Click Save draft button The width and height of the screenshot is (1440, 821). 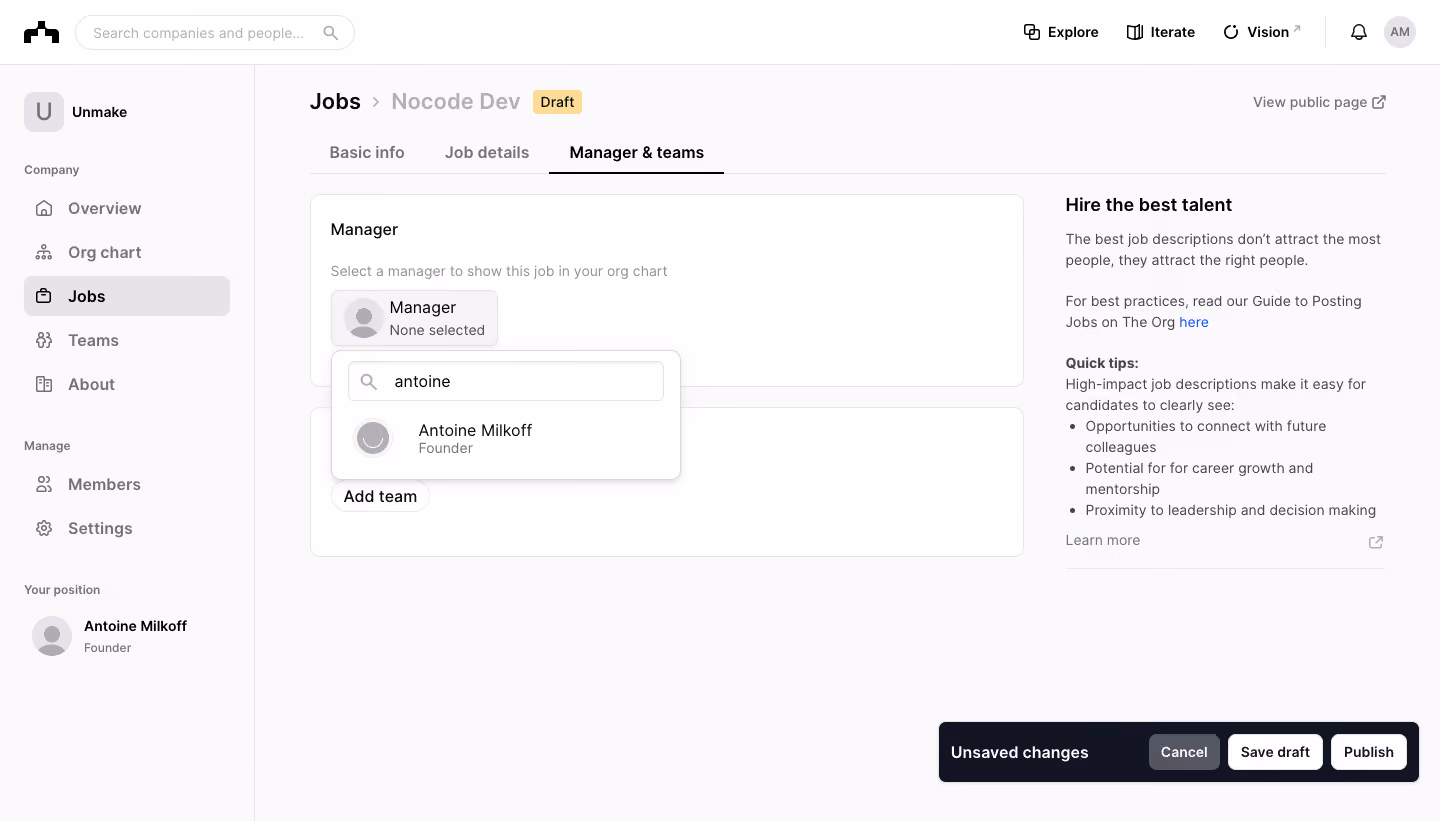pos(1275,752)
